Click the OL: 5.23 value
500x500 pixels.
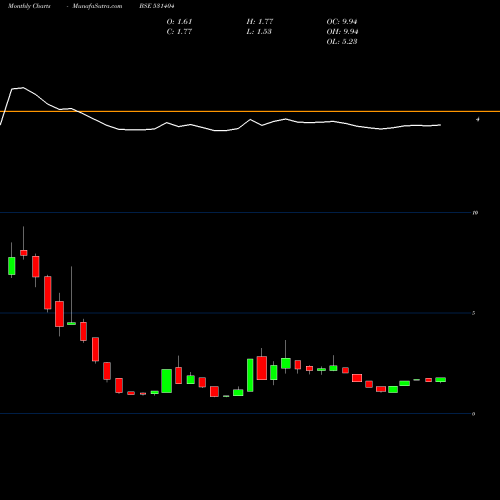342,42
